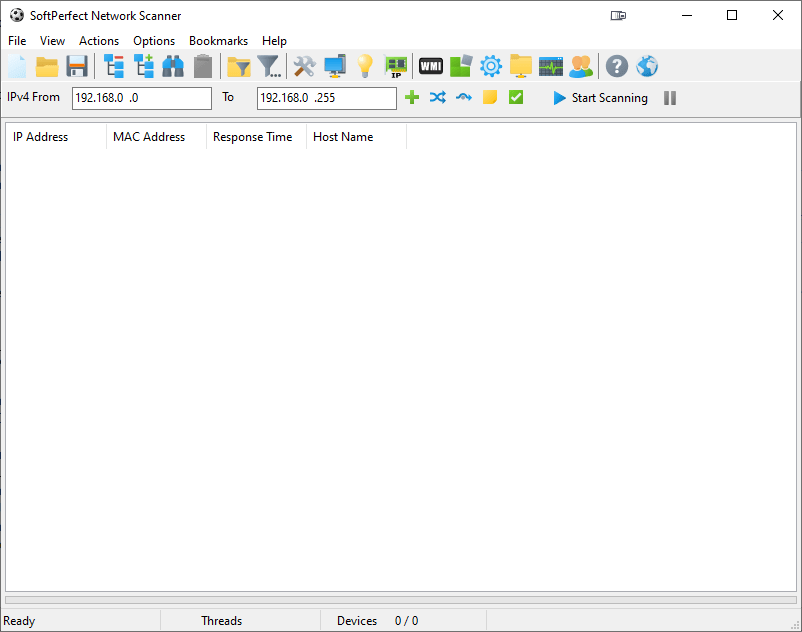Screen dimensions: 802x632
Task: Click the network card IP icon
Action: click(x=395, y=67)
